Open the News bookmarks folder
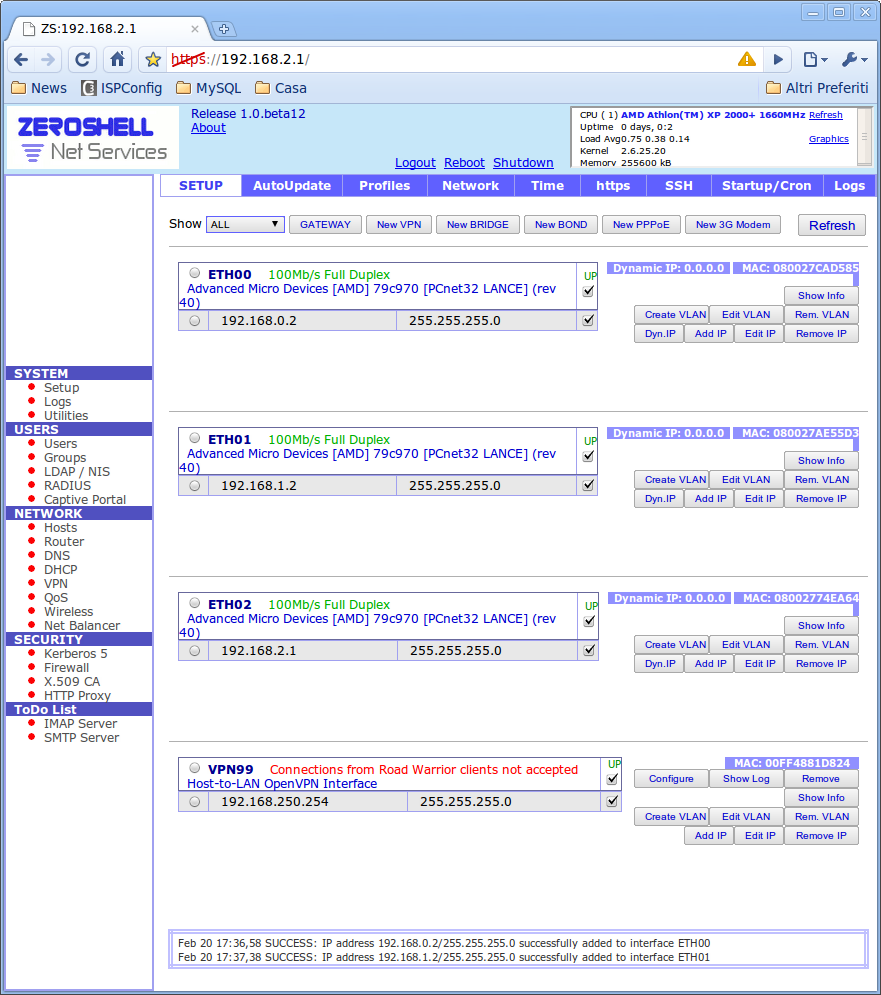 [39, 88]
